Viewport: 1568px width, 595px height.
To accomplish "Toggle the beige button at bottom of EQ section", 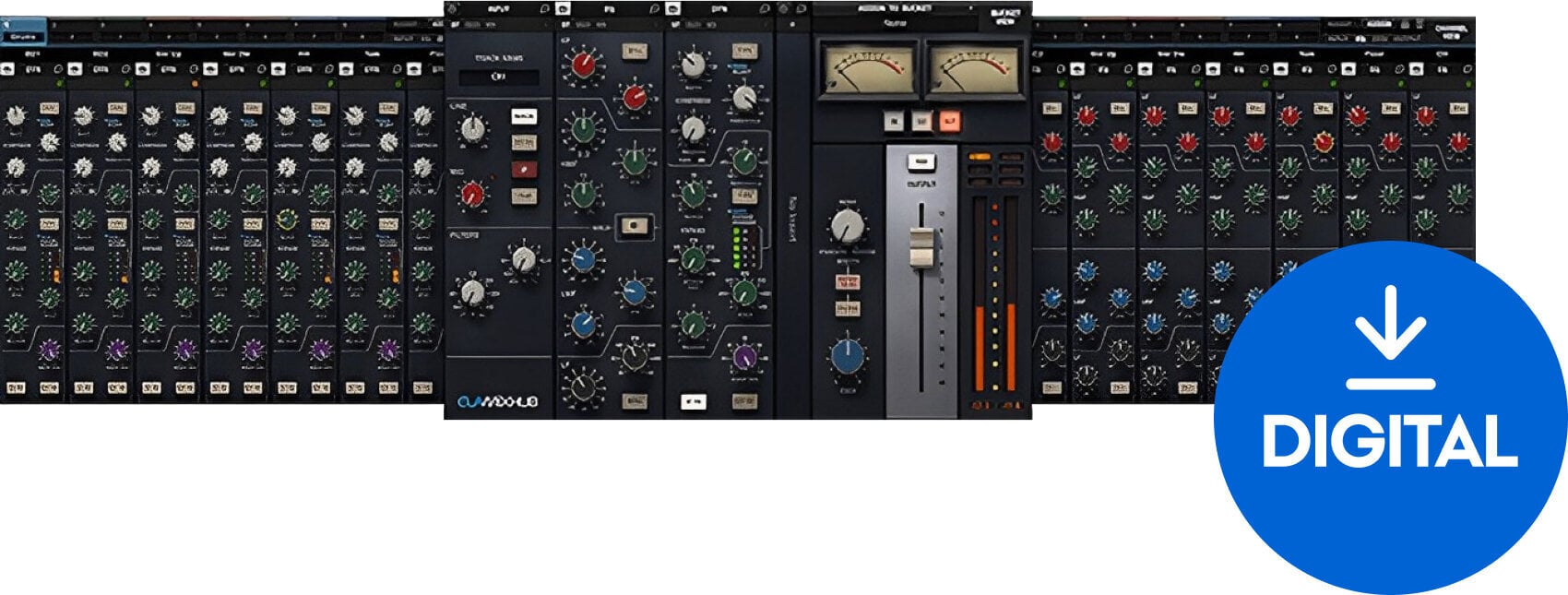I will (634, 401).
